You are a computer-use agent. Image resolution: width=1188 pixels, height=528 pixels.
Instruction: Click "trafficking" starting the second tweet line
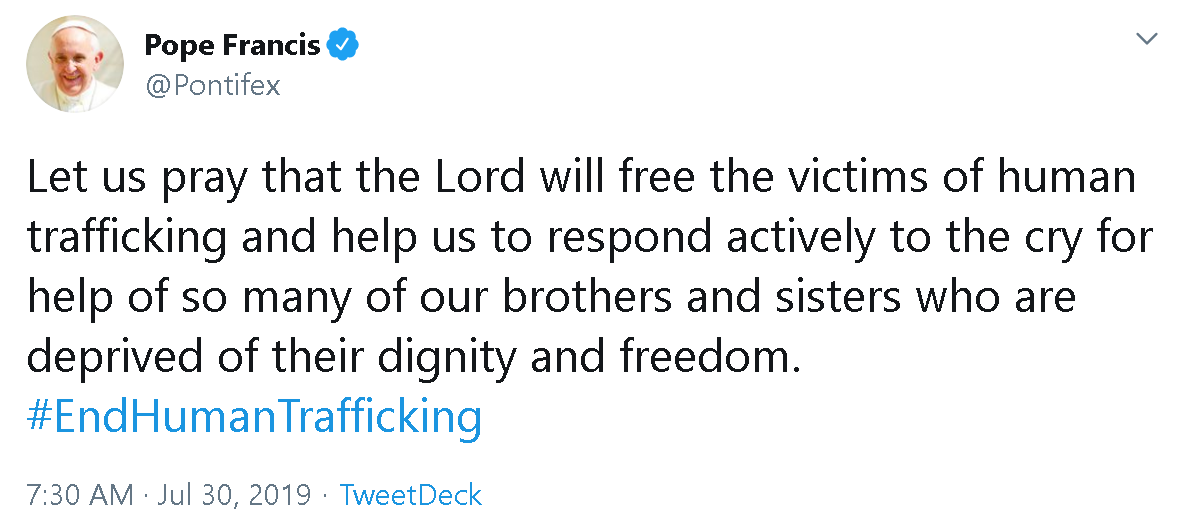click(x=124, y=239)
